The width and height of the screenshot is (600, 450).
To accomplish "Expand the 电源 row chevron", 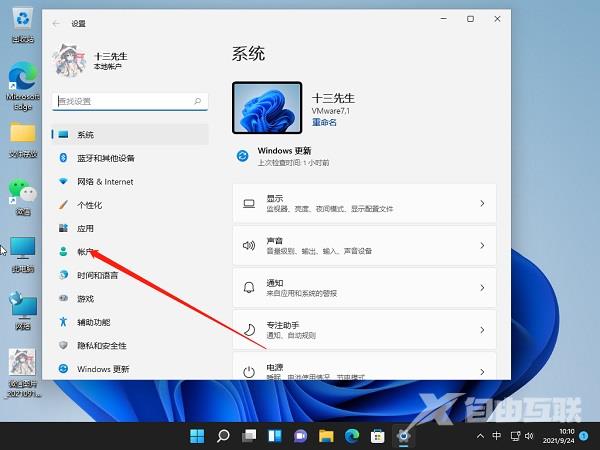I will [x=482, y=372].
